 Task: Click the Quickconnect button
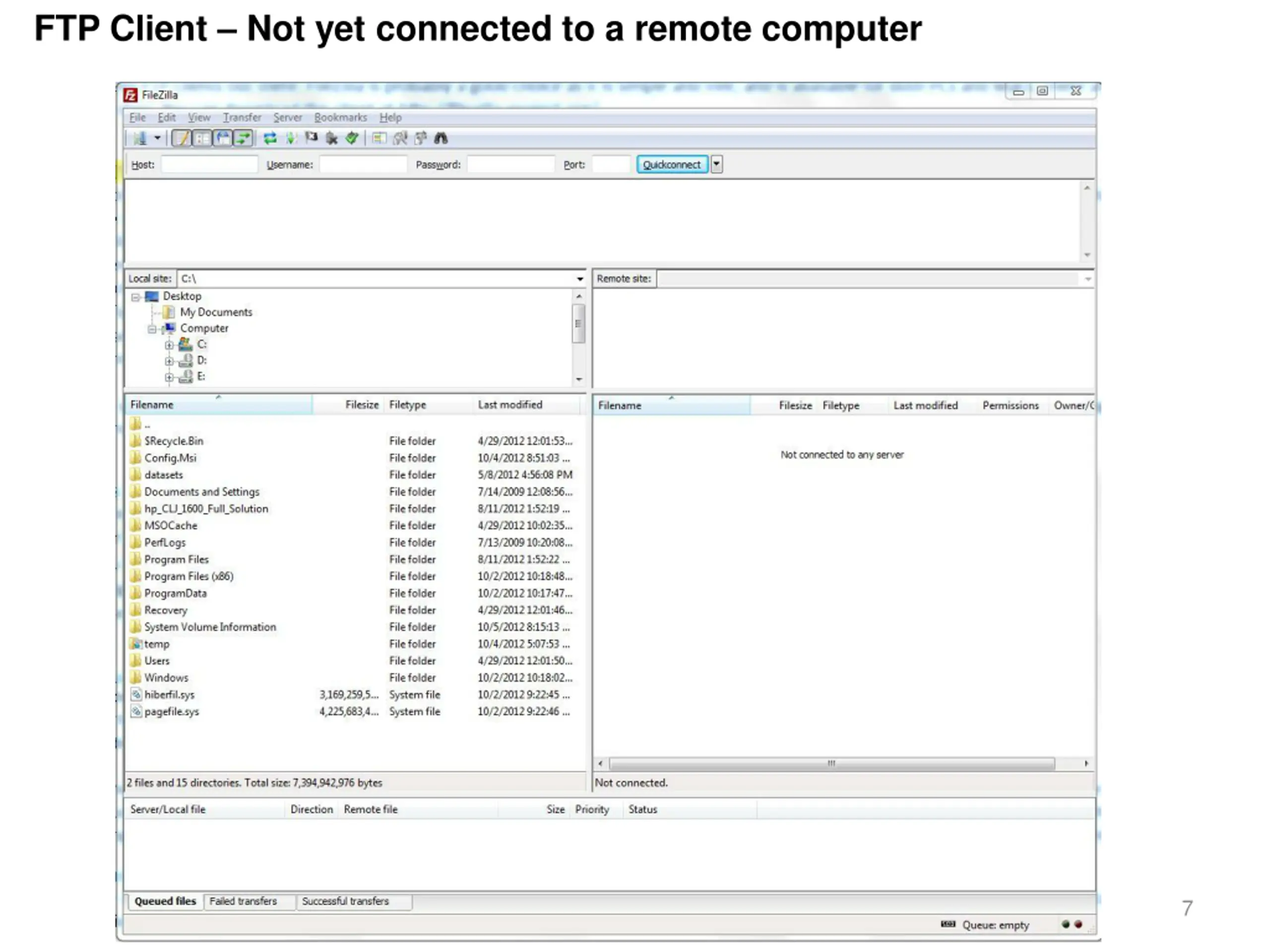click(672, 165)
